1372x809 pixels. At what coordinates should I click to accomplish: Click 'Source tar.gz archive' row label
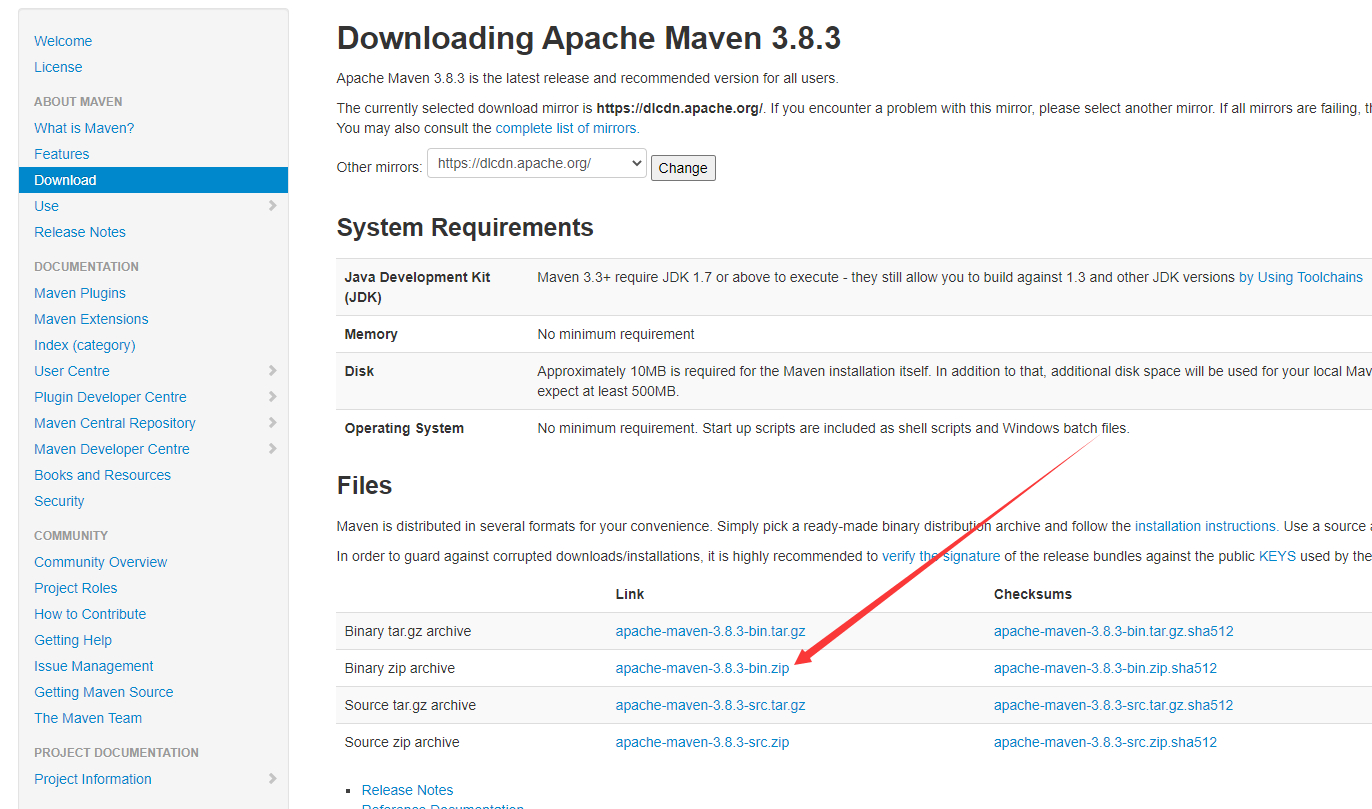(411, 705)
